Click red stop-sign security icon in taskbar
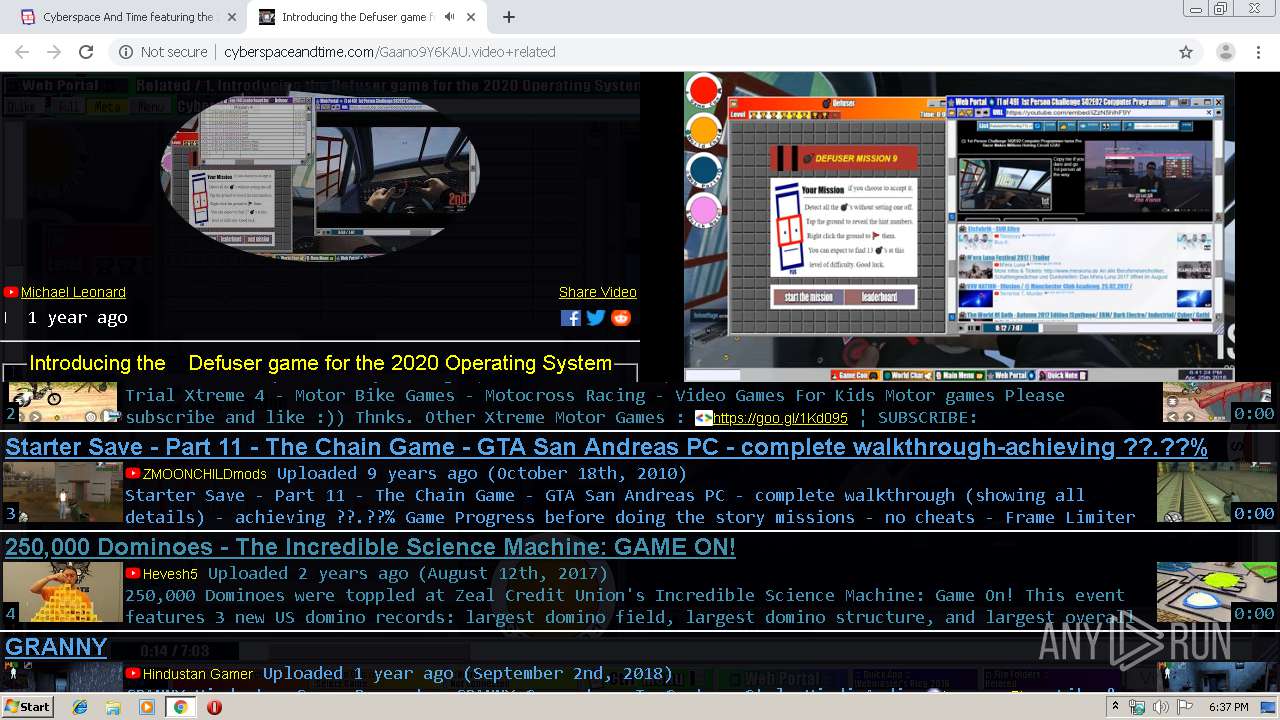The height and width of the screenshot is (720, 1280). (x=214, y=707)
